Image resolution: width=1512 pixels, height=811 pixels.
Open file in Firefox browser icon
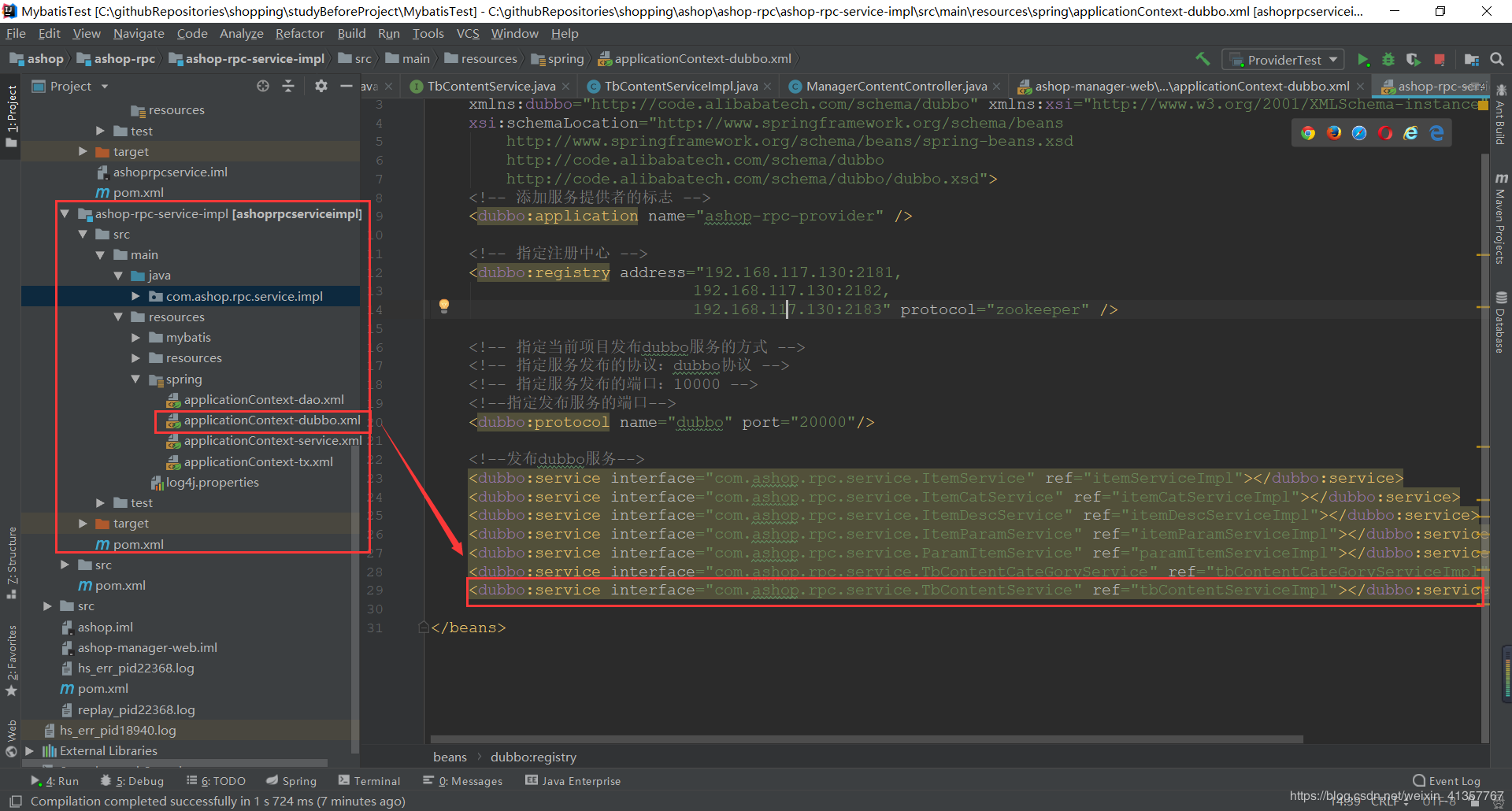click(1334, 133)
